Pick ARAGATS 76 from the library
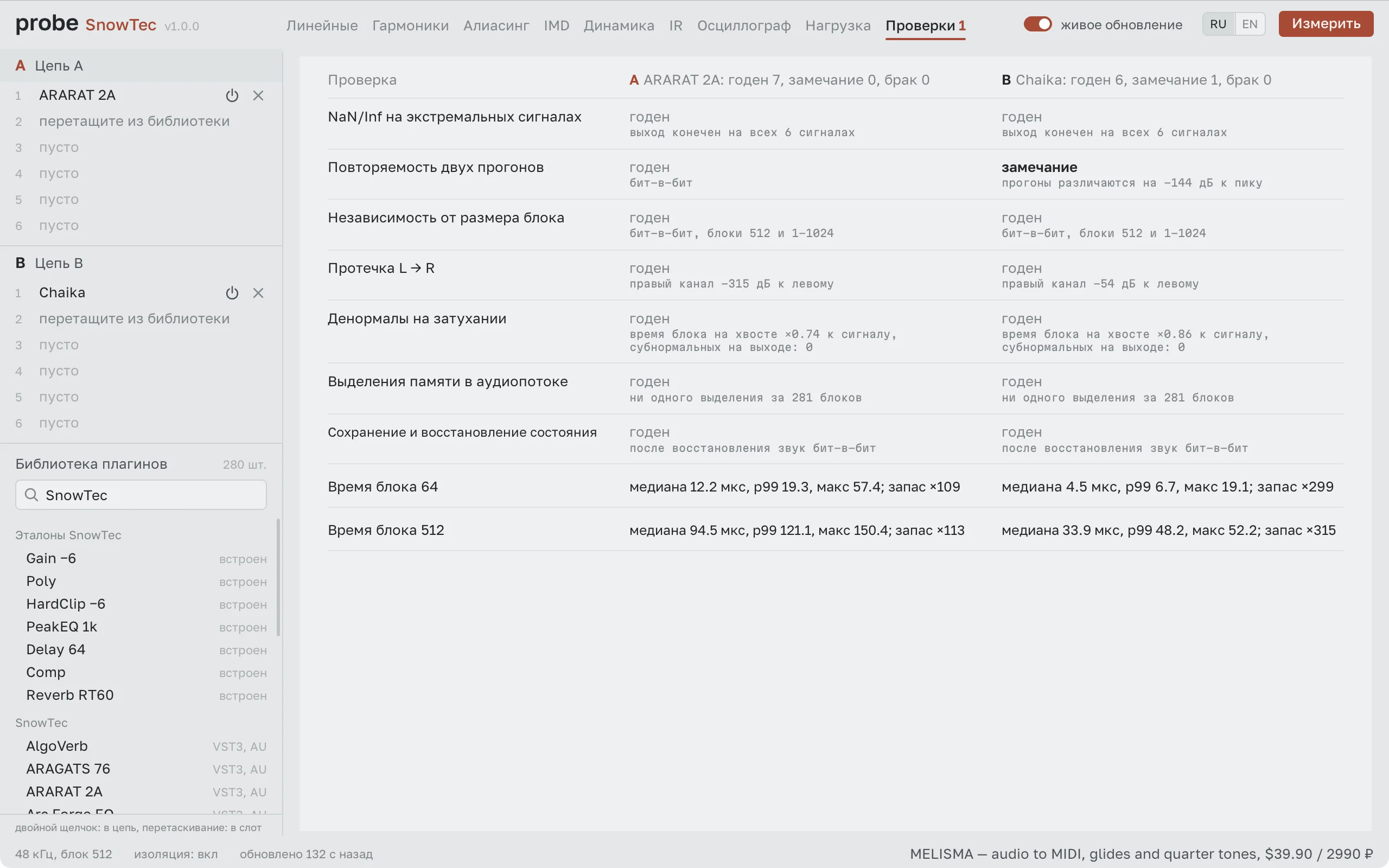The height and width of the screenshot is (868, 1389). [141, 769]
